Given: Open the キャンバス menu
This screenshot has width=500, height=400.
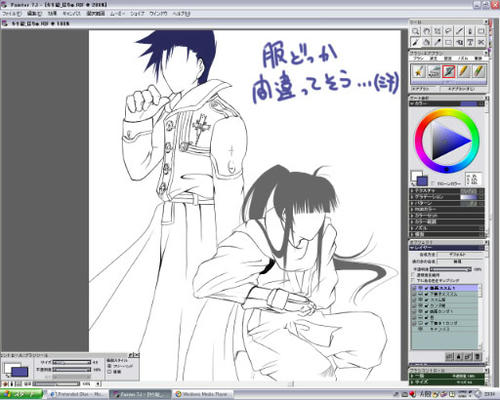Looking at the screenshot, I should point(72,14).
